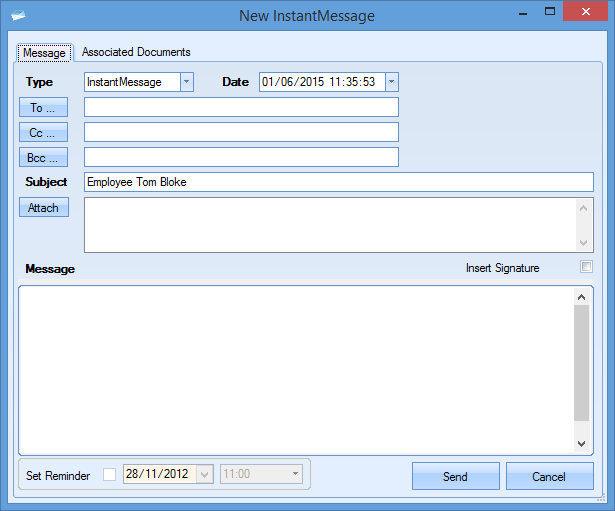
Task: Maximize the New InstantMessage window
Action: coord(550,12)
